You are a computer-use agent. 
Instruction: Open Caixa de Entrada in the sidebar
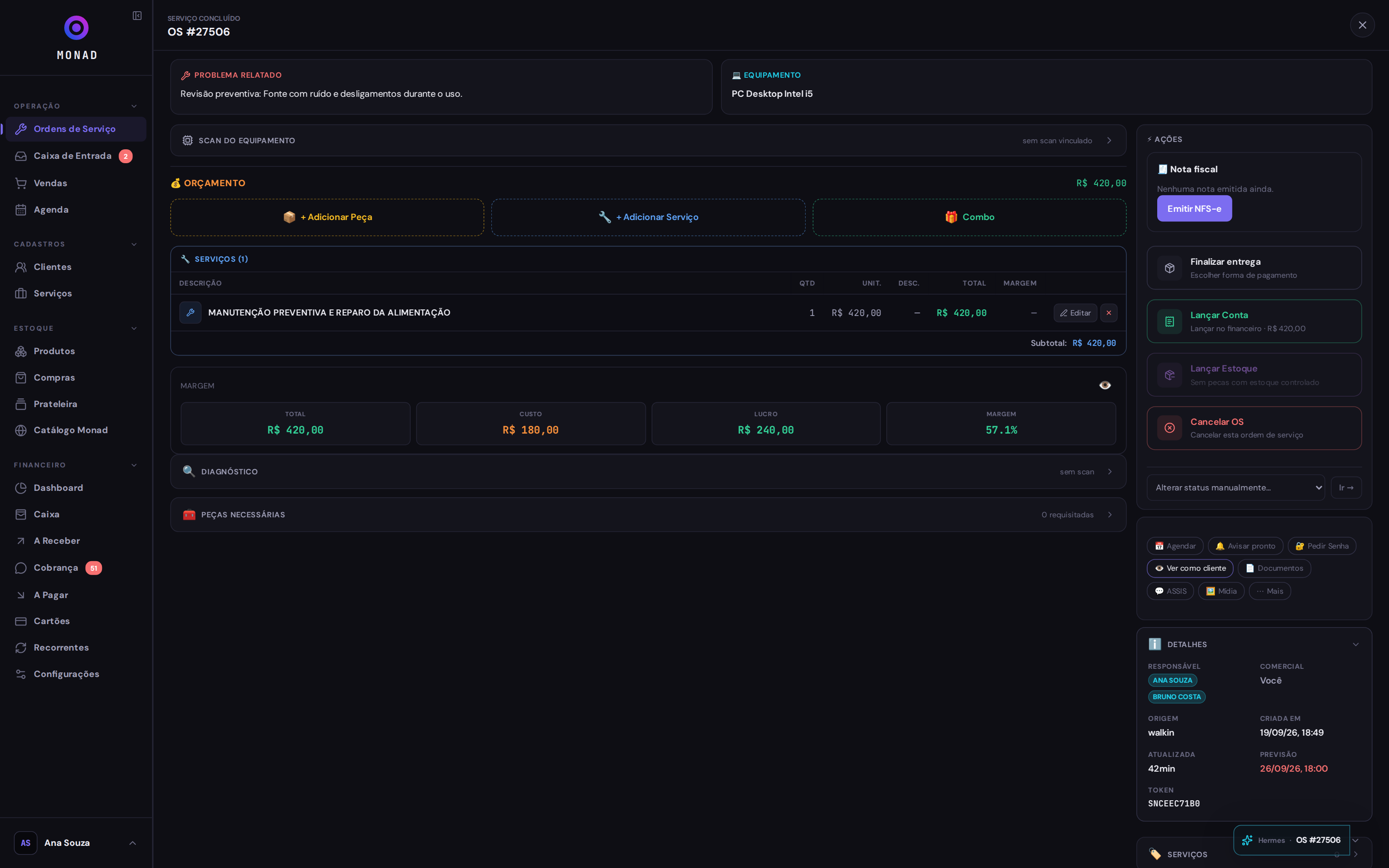76,156
